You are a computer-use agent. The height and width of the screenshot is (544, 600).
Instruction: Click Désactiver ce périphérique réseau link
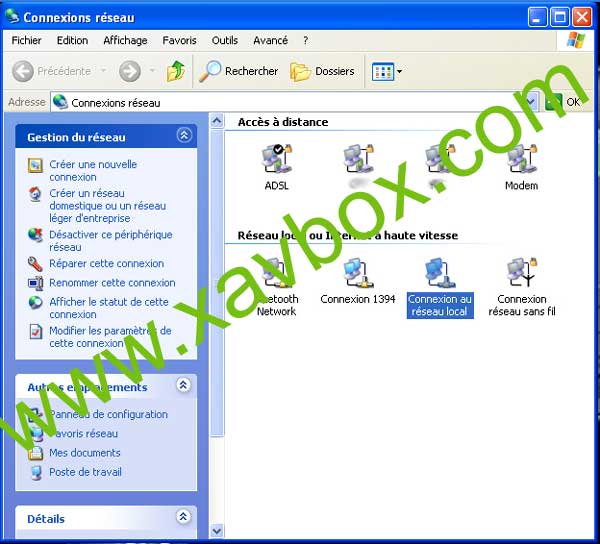pos(111,241)
